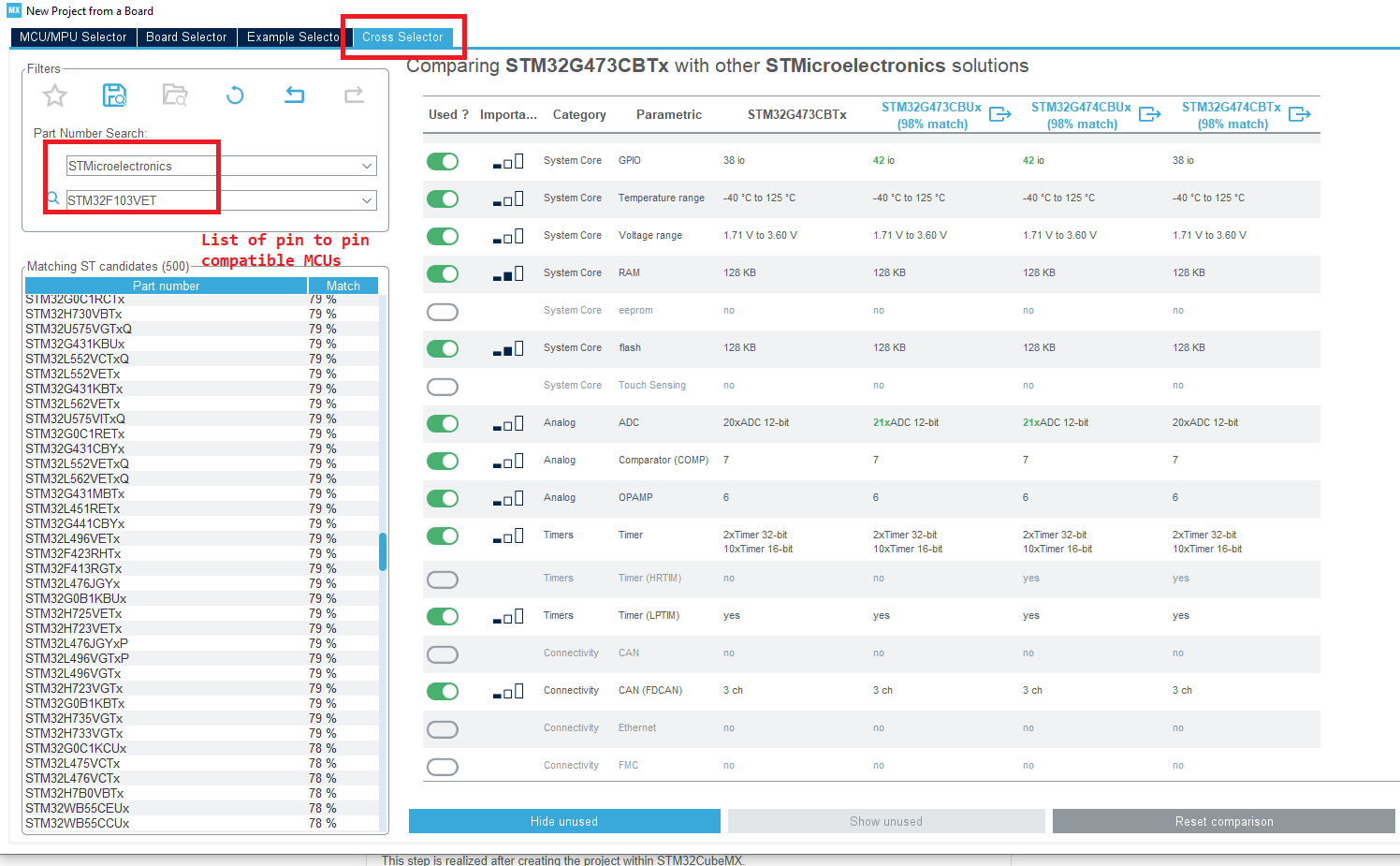Switch to the Board Selector tab
Image resolution: width=1400 pixels, height=866 pixels.
(186, 37)
